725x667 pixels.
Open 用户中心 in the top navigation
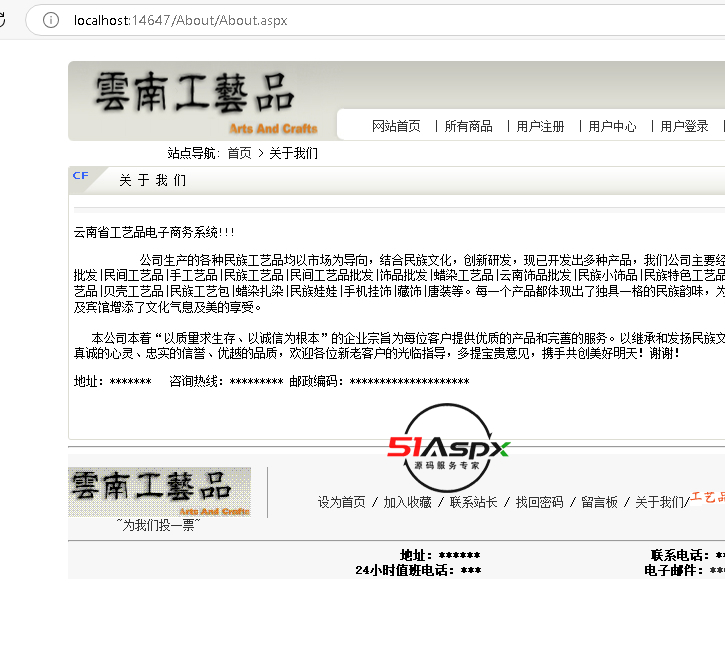point(612,126)
